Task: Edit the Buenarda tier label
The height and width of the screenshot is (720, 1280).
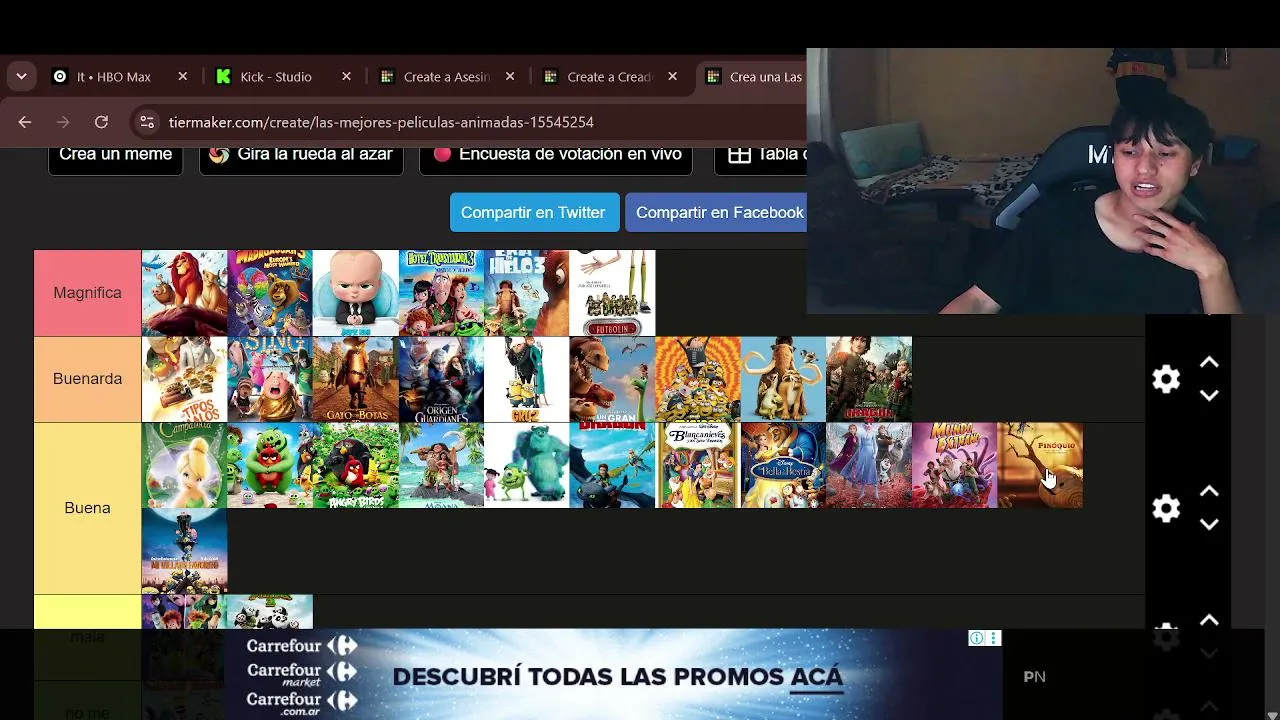Action: [x=87, y=379]
